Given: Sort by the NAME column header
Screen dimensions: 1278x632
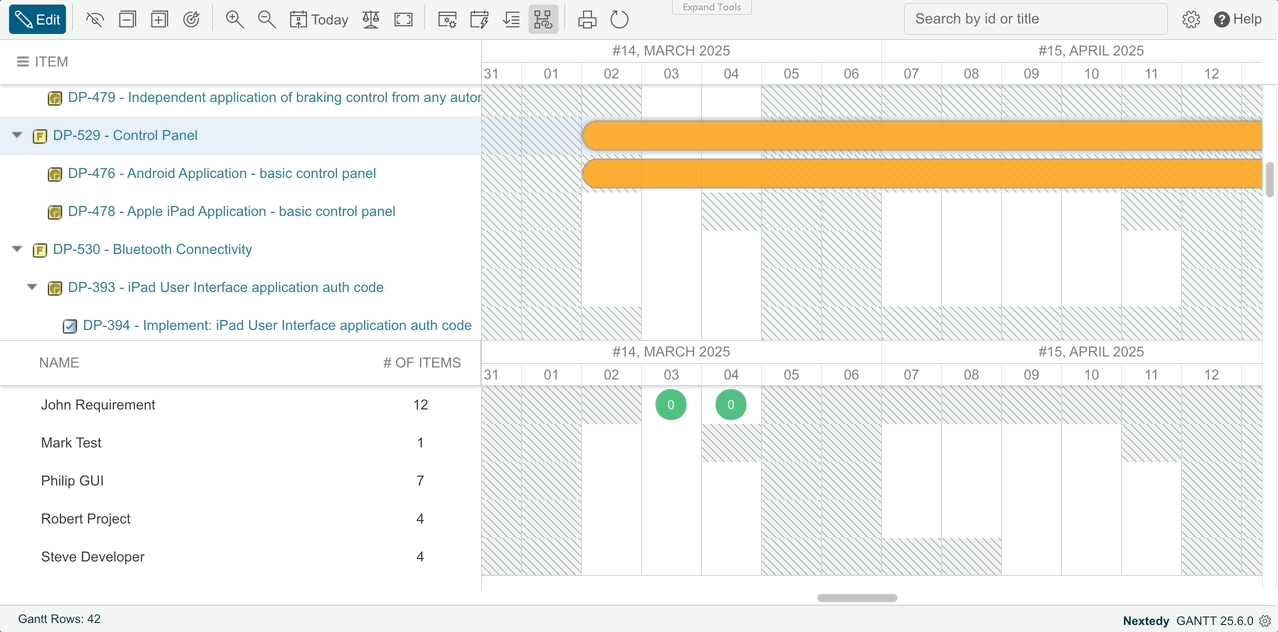Looking at the screenshot, I should pyautogui.click(x=59, y=363).
